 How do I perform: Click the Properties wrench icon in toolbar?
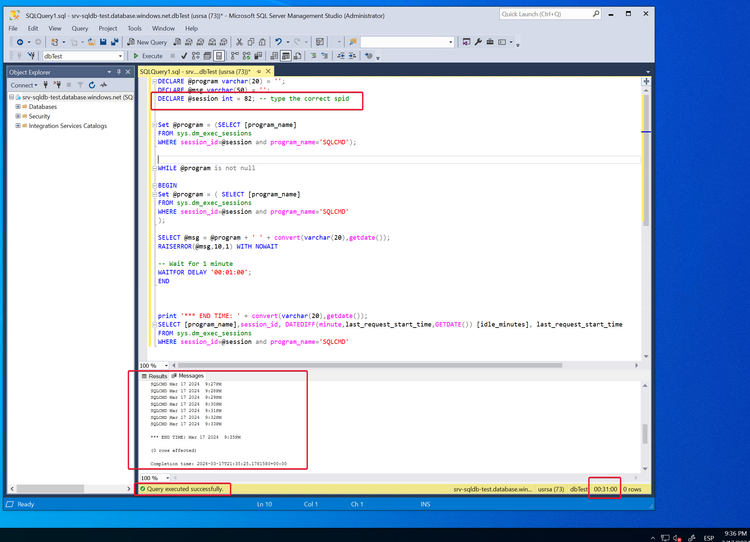coord(477,42)
